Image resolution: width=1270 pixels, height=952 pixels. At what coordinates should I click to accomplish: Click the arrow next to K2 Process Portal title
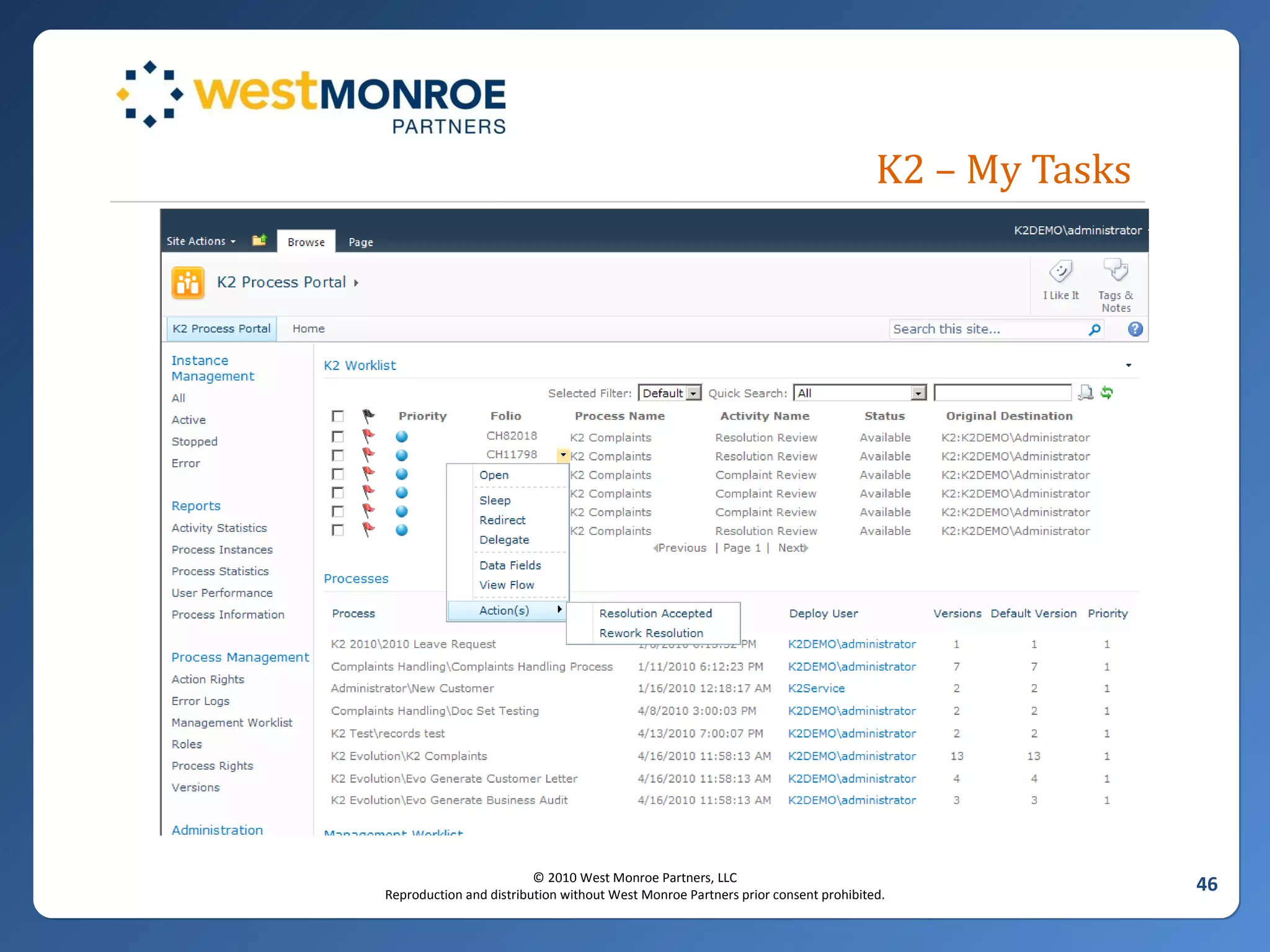tap(357, 283)
